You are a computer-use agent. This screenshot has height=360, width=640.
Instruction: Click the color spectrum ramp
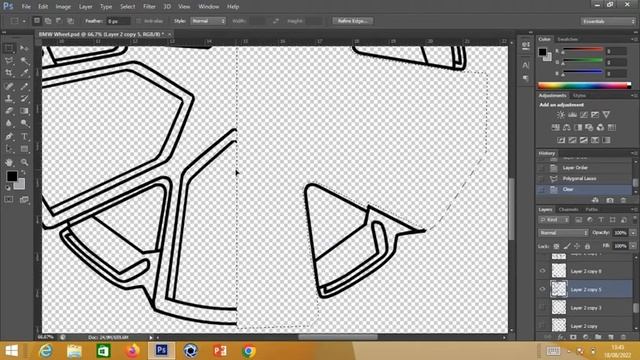tap(584, 85)
